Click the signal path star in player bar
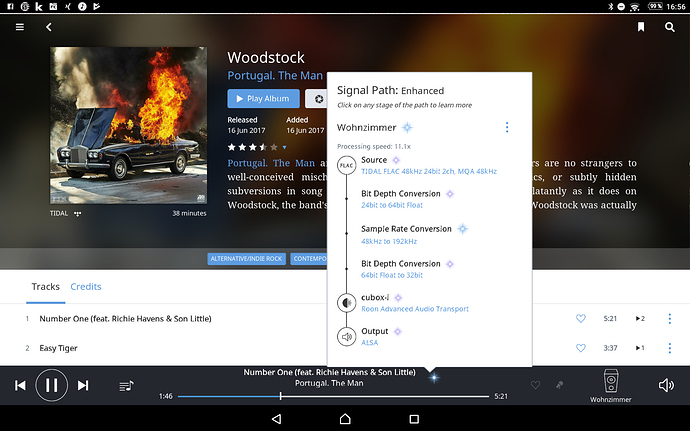This screenshot has height=431, width=690. click(434, 378)
